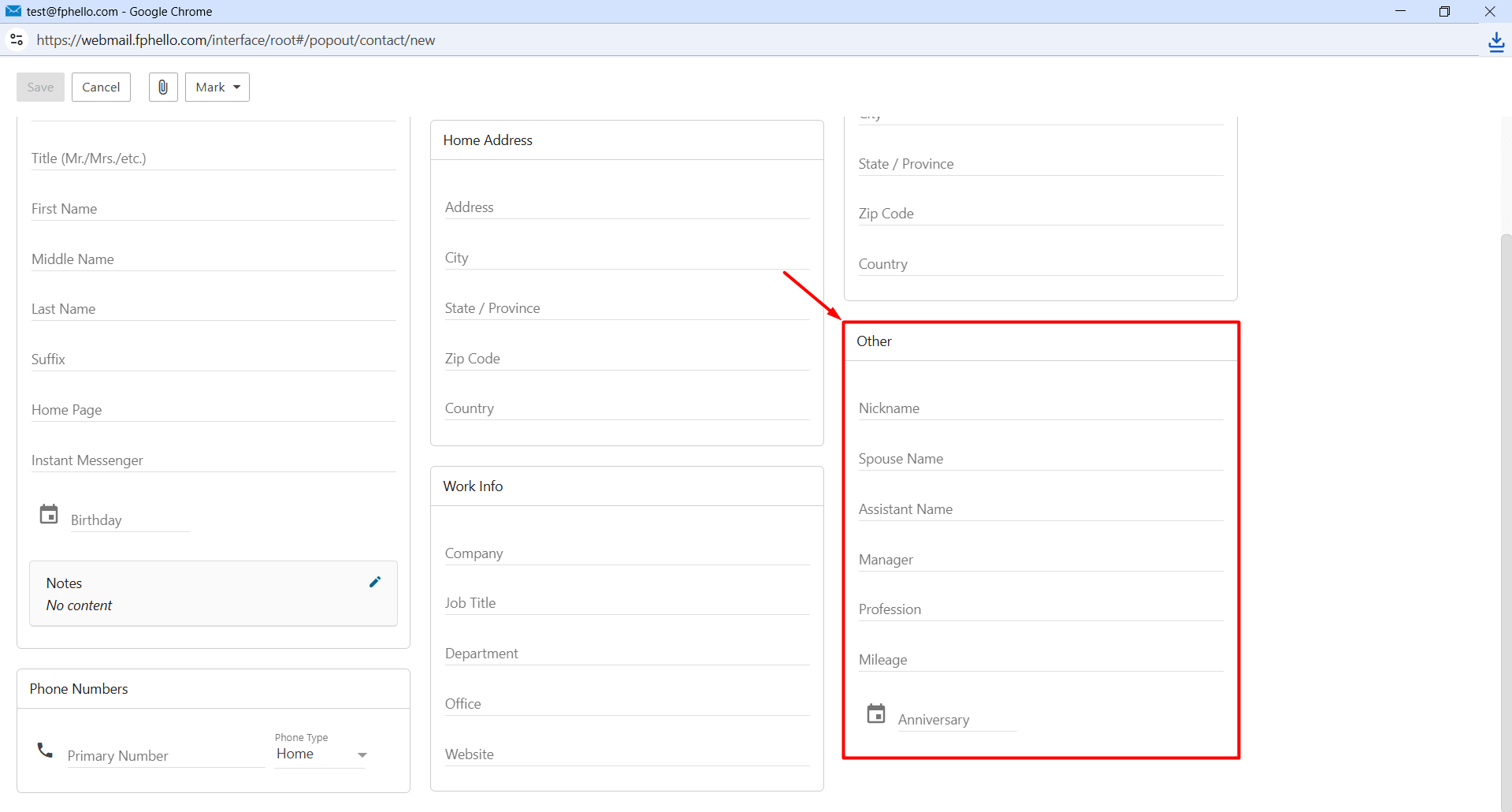Screen dimensions: 1512x812
Task: Click the paperclip attachment icon
Action: coord(163,87)
